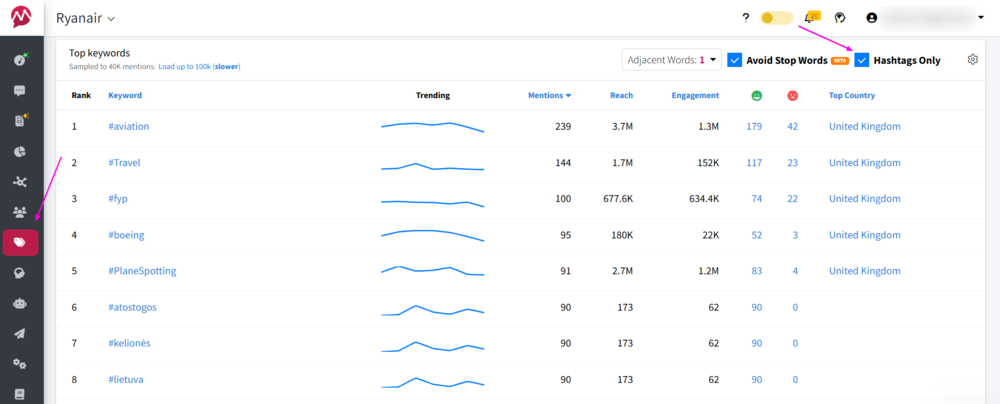This screenshot has height=404, width=1000.
Task: Click the AI head icon in header
Action: pos(841,18)
